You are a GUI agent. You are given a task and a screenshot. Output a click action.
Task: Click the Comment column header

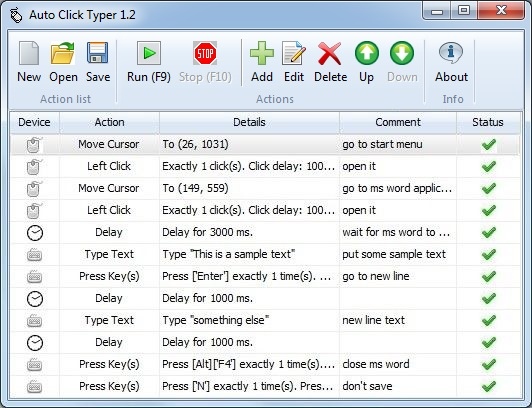click(398, 122)
